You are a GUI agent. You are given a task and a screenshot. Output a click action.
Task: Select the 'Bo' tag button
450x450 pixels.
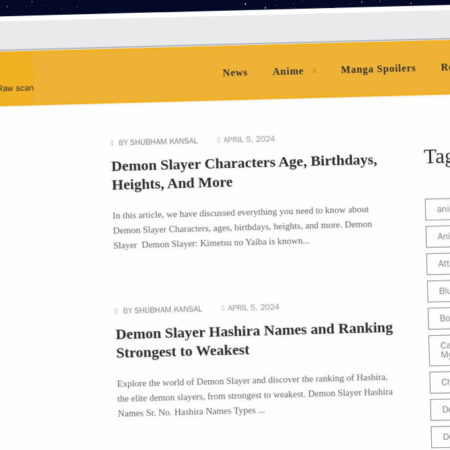point(439,319)
